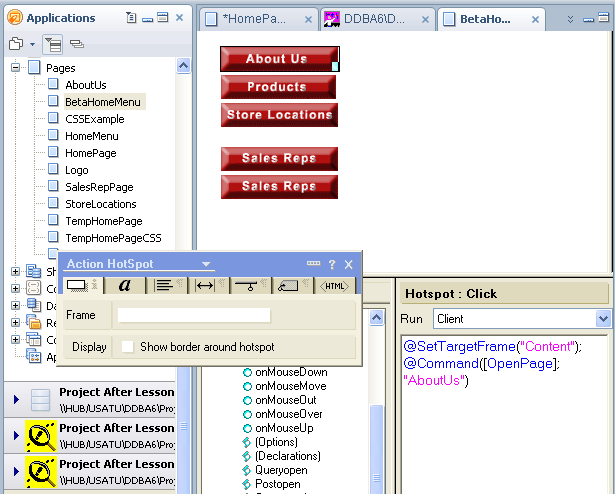This screenshot has width=615, height=494.
Task: Open the Font tab in Action HotSpot
Action: (x=124, y=286)
